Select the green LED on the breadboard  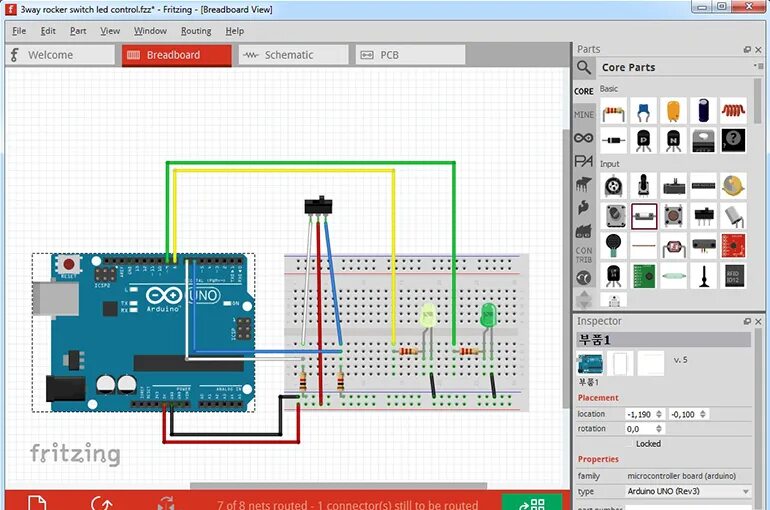point(488,315)
